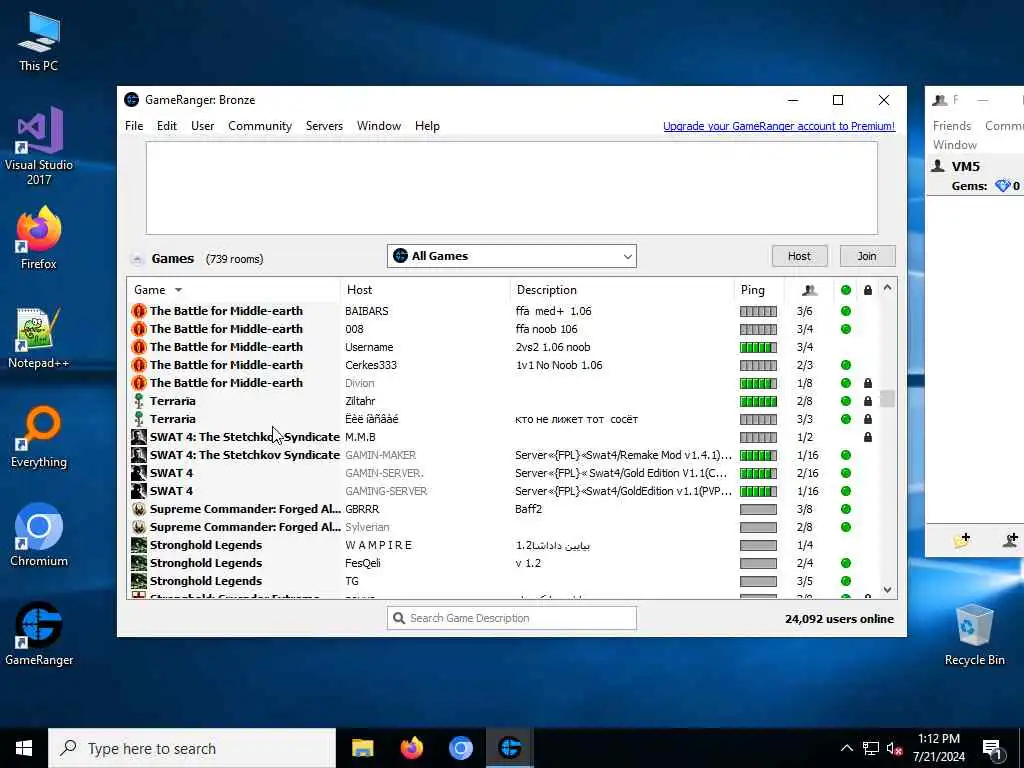This screenshot has width=1024, height=768.
Task: Select the SWAT 4 room hosted by M.M.B
Action: 504,437
